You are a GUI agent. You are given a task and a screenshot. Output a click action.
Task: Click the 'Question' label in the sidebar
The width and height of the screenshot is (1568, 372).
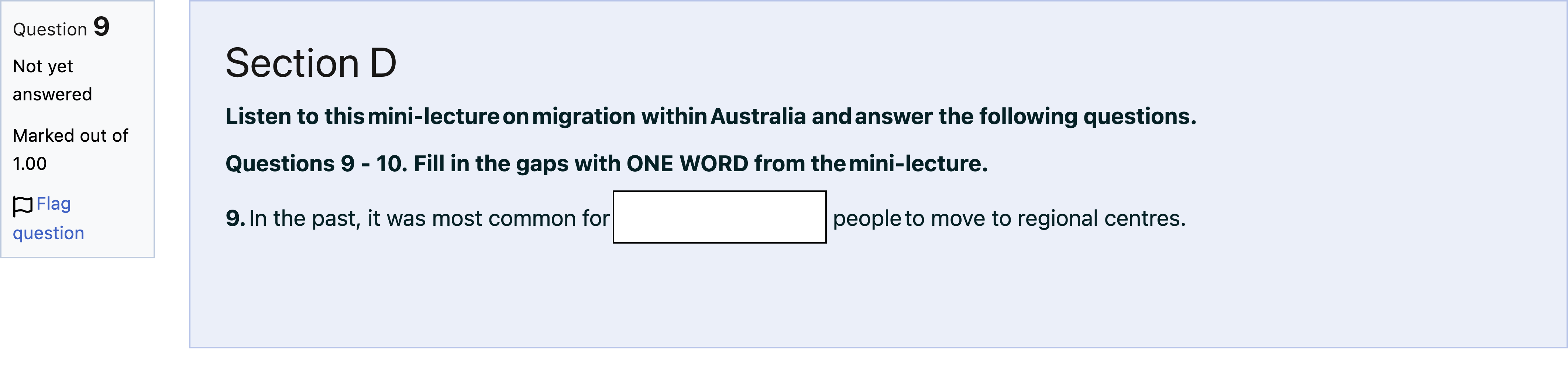click(50, 30)
